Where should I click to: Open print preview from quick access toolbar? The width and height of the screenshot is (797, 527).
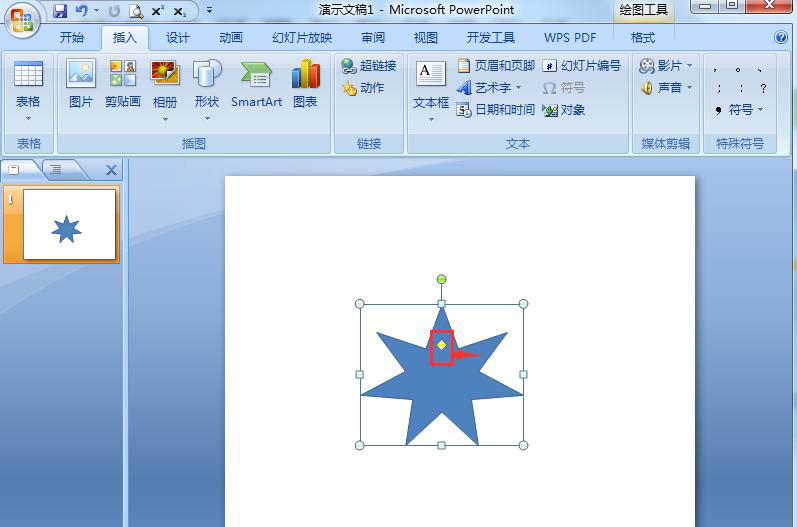(136, 11)
